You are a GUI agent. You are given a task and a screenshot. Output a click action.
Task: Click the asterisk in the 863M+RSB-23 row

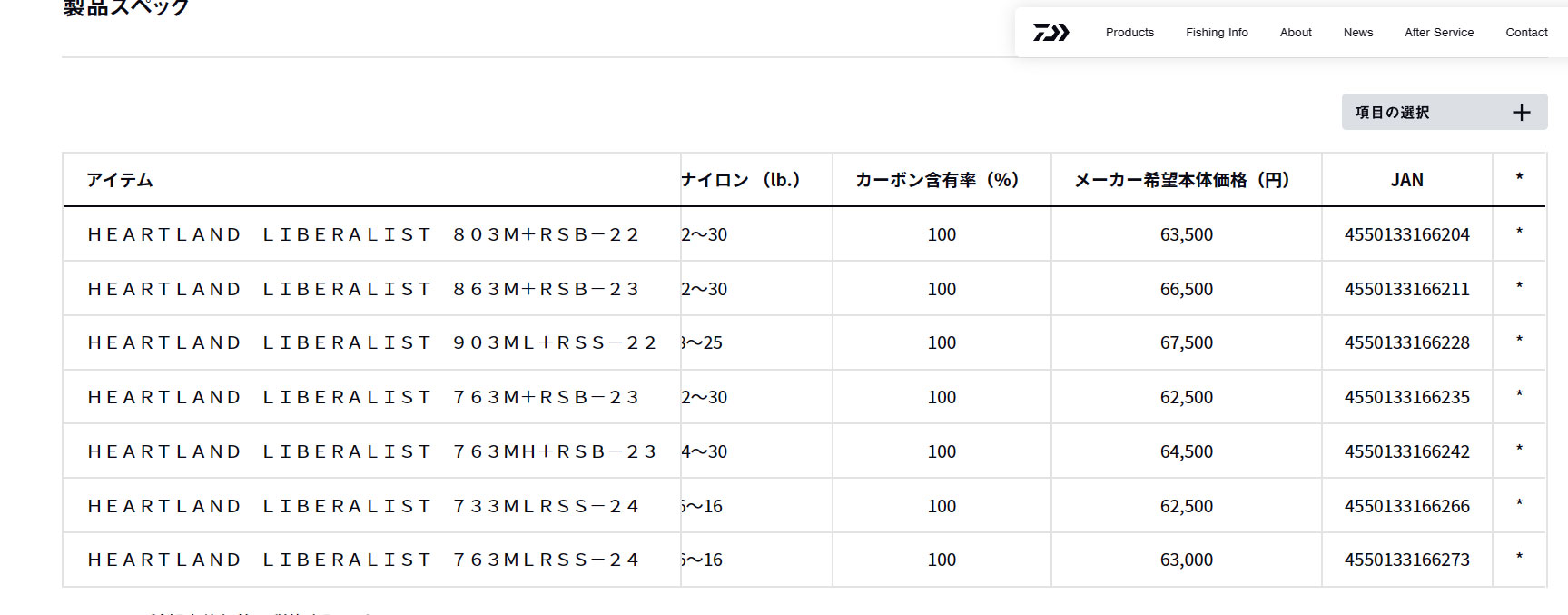1519,287
